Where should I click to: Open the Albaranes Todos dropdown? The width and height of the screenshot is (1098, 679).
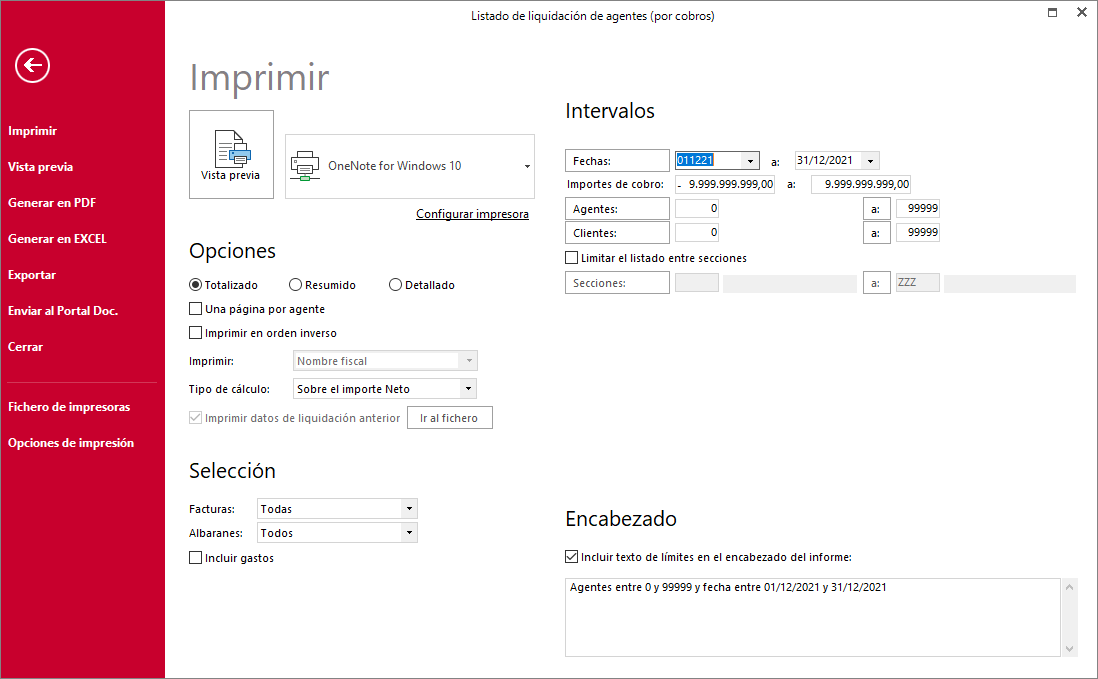410,533
